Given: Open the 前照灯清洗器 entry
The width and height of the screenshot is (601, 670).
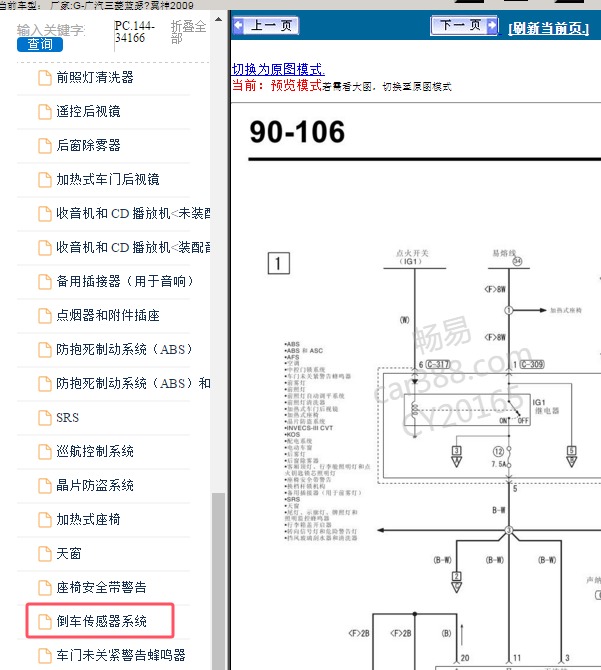Looking at the screenshot, I should [x=95, y=77].
